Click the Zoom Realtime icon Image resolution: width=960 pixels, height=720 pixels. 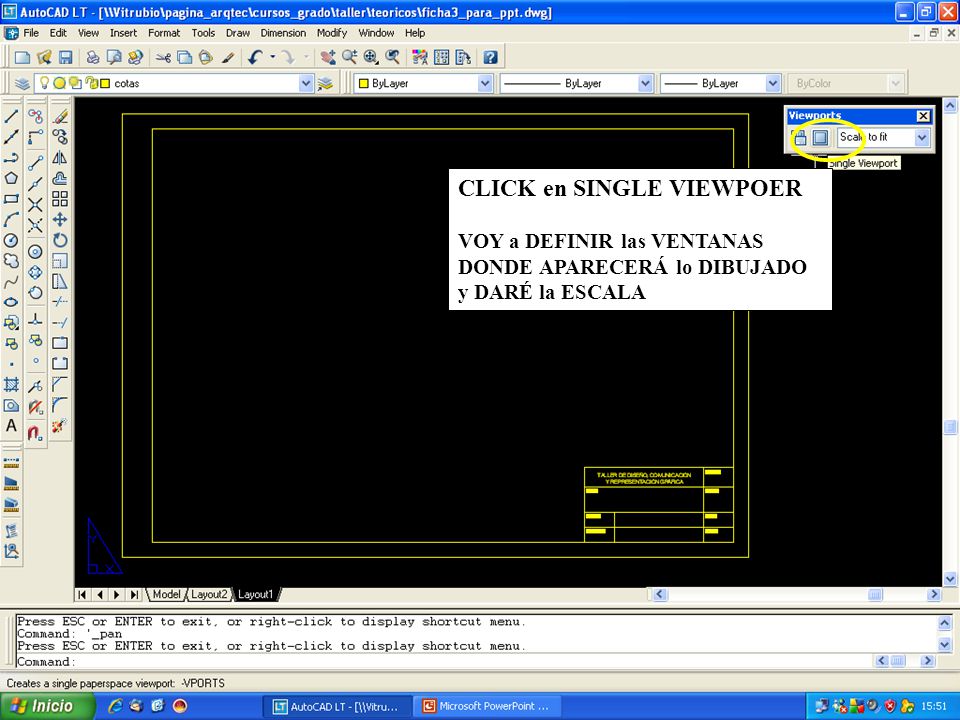(350, 58)
